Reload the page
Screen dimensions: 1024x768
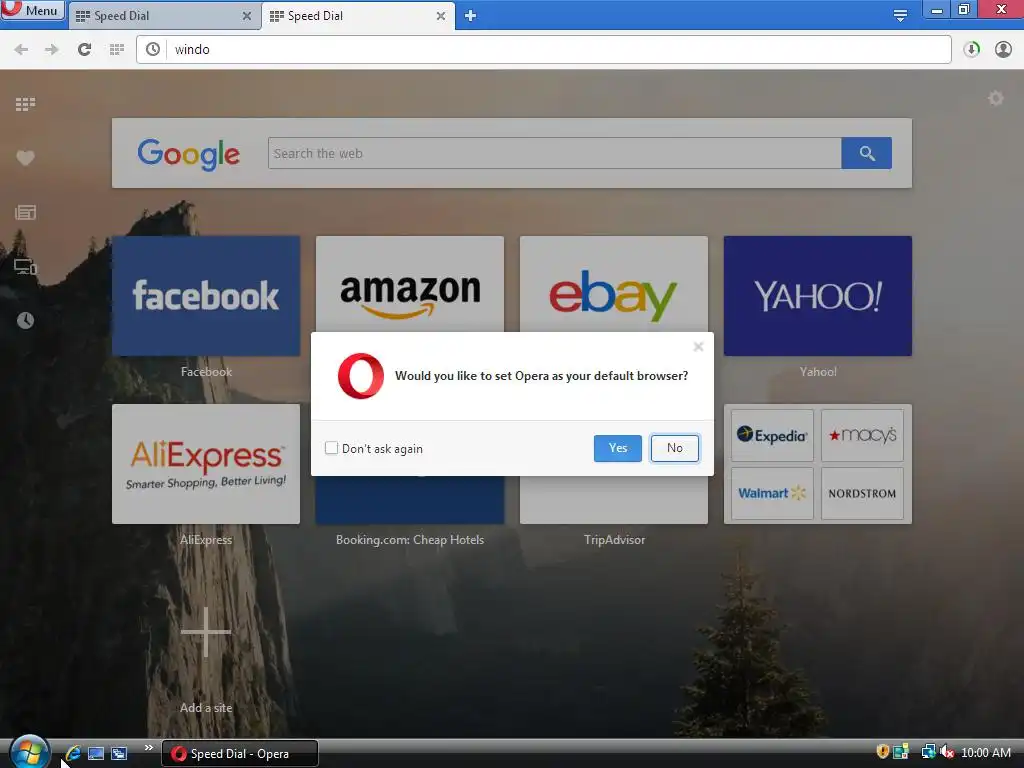[84, 50]
